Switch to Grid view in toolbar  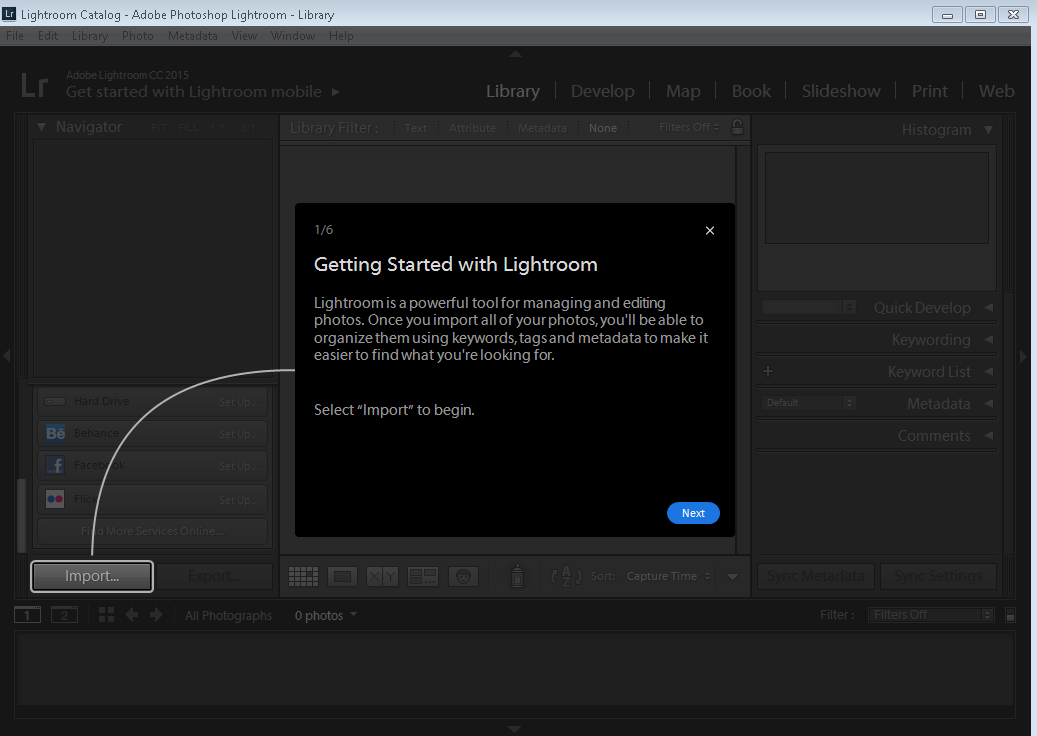pos(303,576)
